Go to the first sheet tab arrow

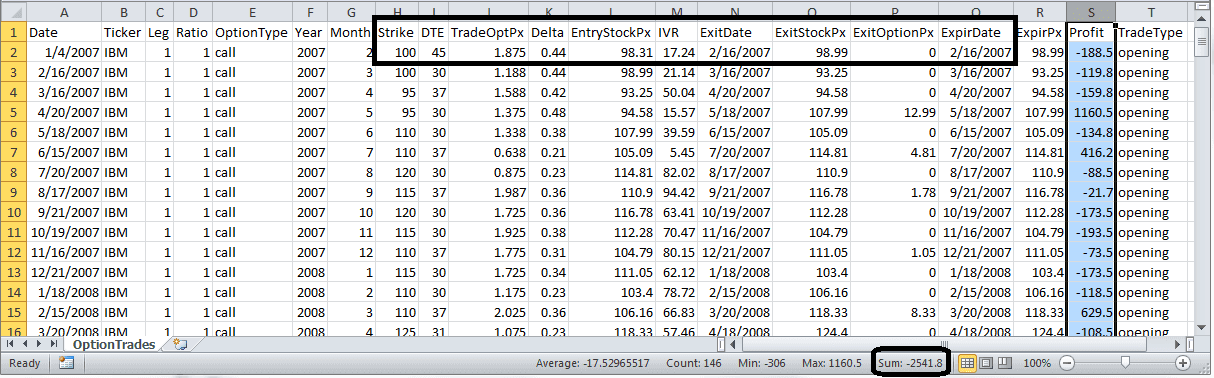click(x=11, y=343)
